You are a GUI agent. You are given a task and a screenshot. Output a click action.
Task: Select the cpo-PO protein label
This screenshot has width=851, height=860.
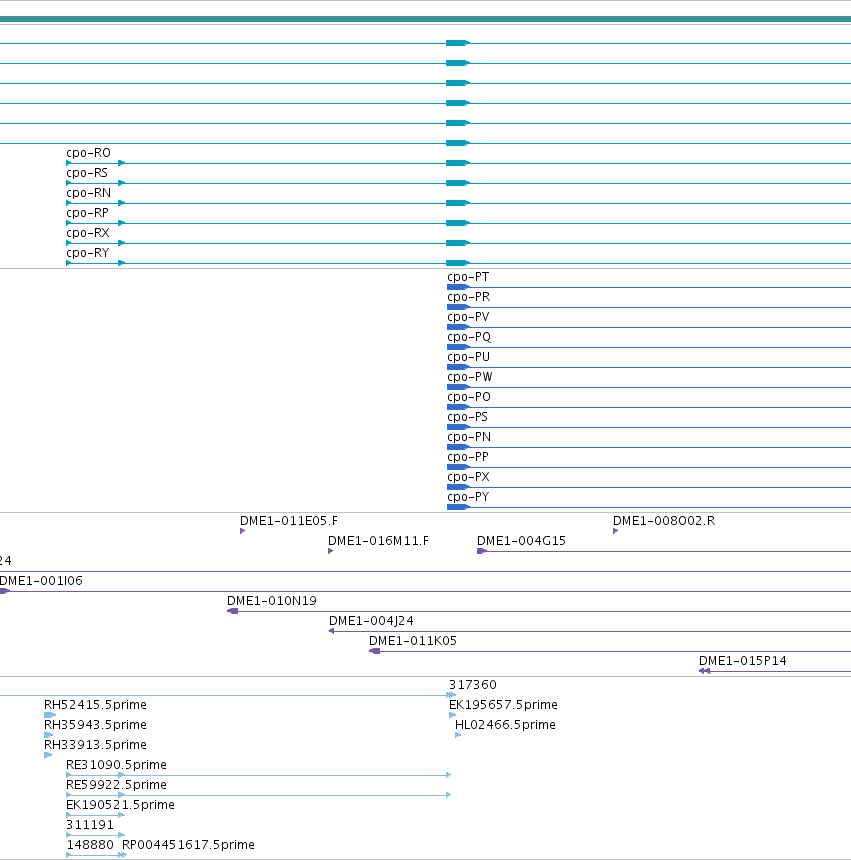pyautogui.click(x=469, y=397)
